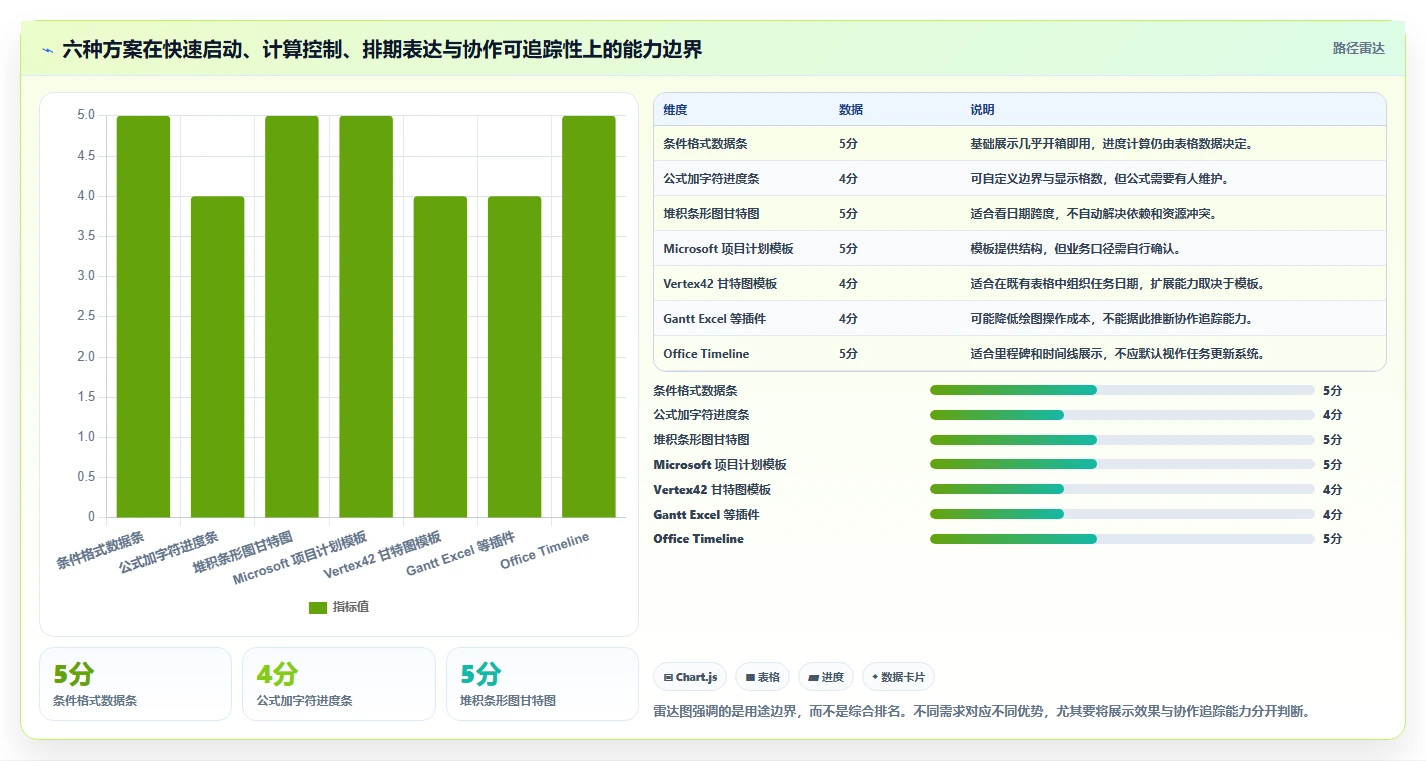This screenshot has width=1426, height=761.
Task: Click the 公式加字符进度条 progress bar
Action: click(1122, 415)
